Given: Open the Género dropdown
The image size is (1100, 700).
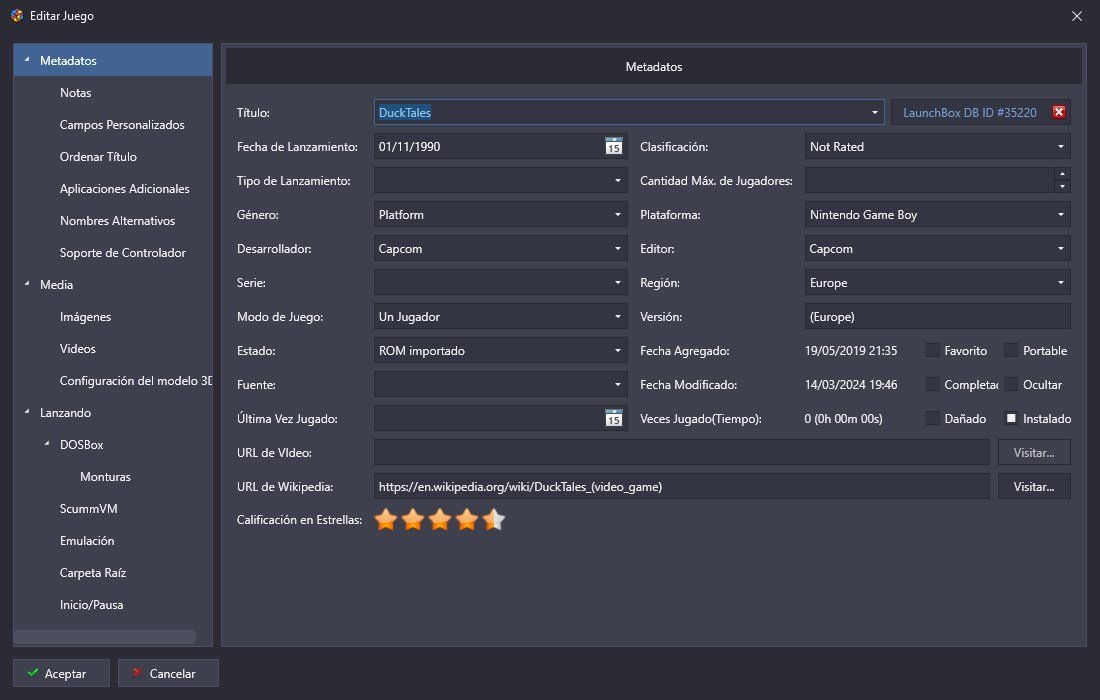Looking at the screenshot, I should [x=617, y=215].
